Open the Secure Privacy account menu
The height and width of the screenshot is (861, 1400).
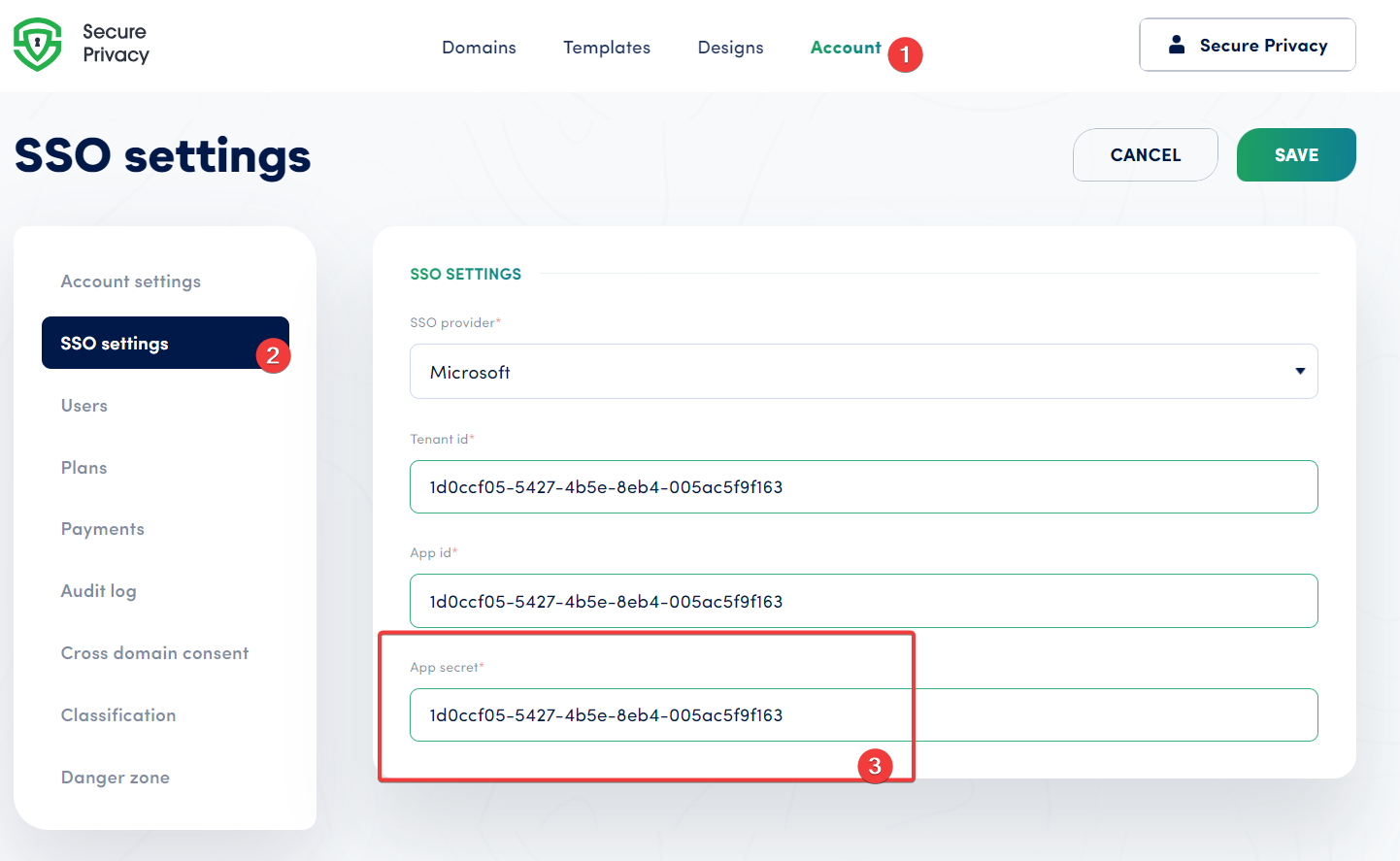[x=1247, y=44]
